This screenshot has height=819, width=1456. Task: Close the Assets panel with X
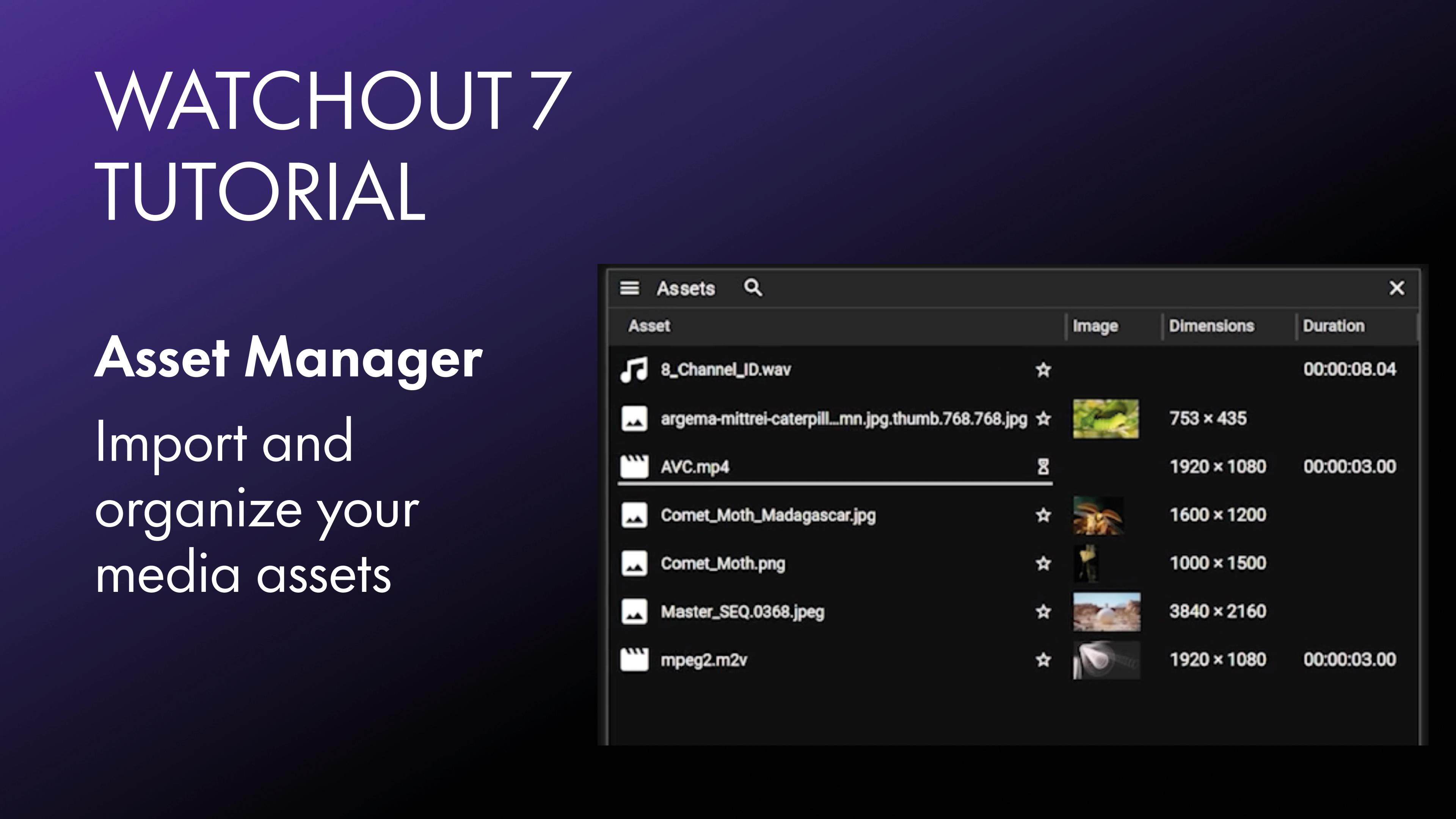pos(1396,288)
